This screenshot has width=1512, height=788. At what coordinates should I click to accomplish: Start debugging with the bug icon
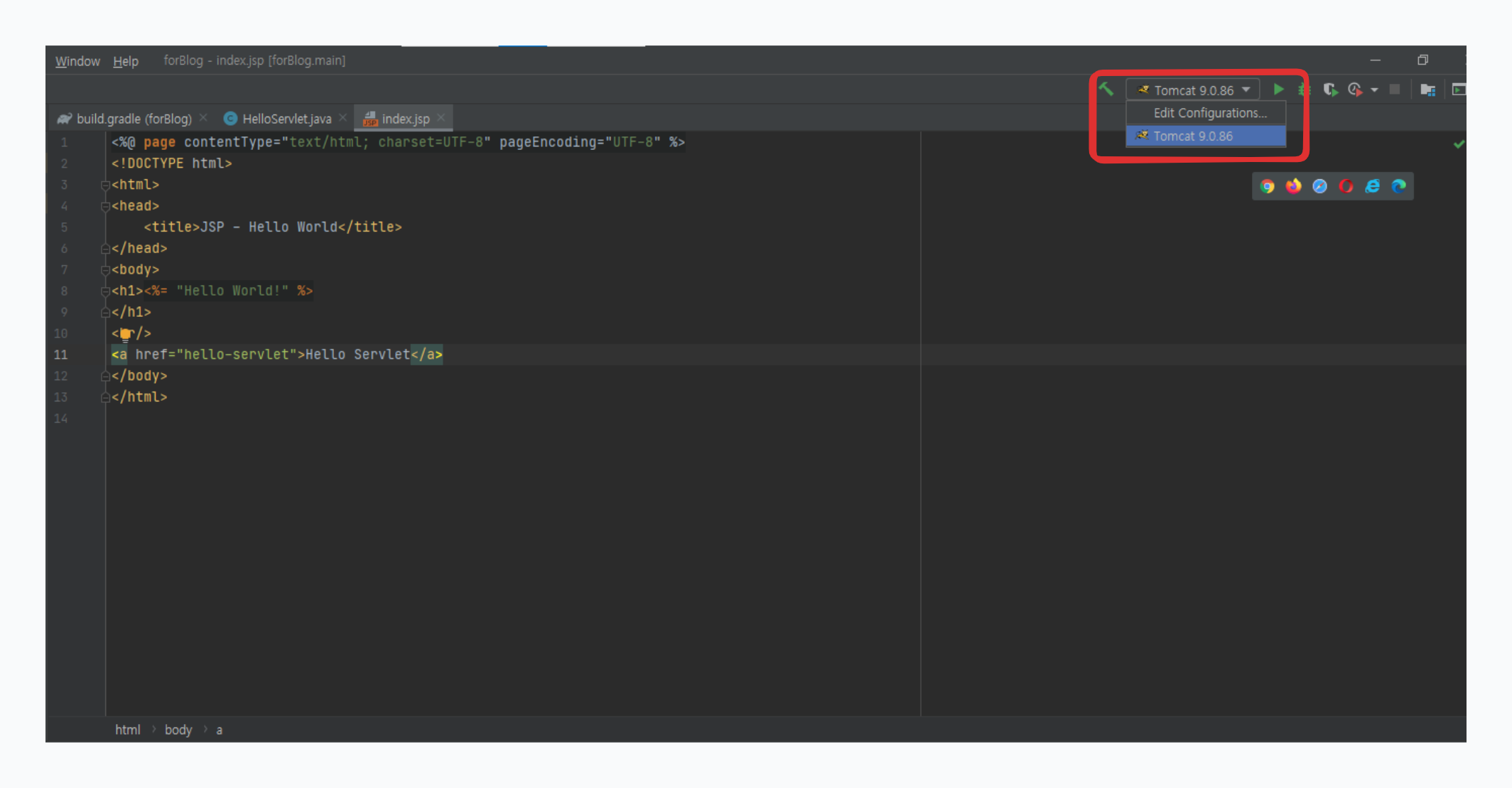point(1303,90)
